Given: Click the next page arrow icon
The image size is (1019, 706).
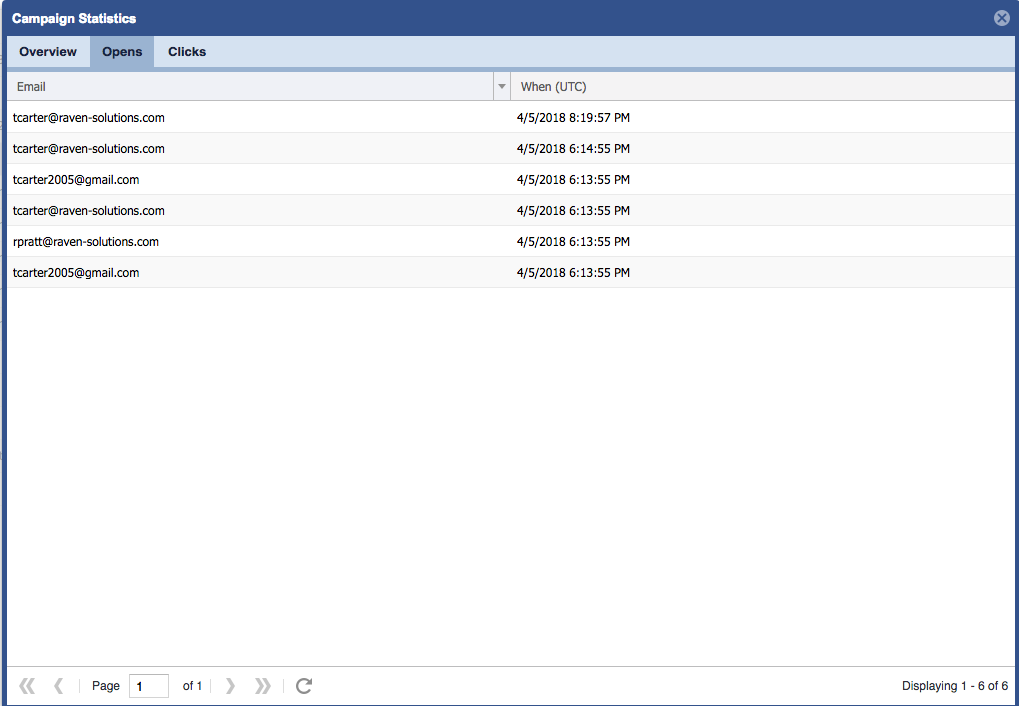Looking at the screenshot, I should (x=231, y=686).
